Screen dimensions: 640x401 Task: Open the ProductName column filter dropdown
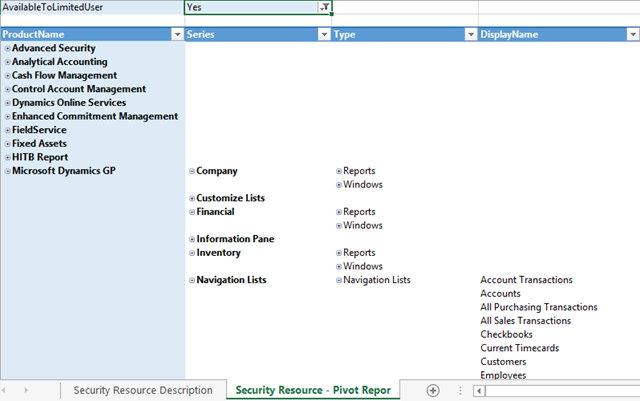178,35
